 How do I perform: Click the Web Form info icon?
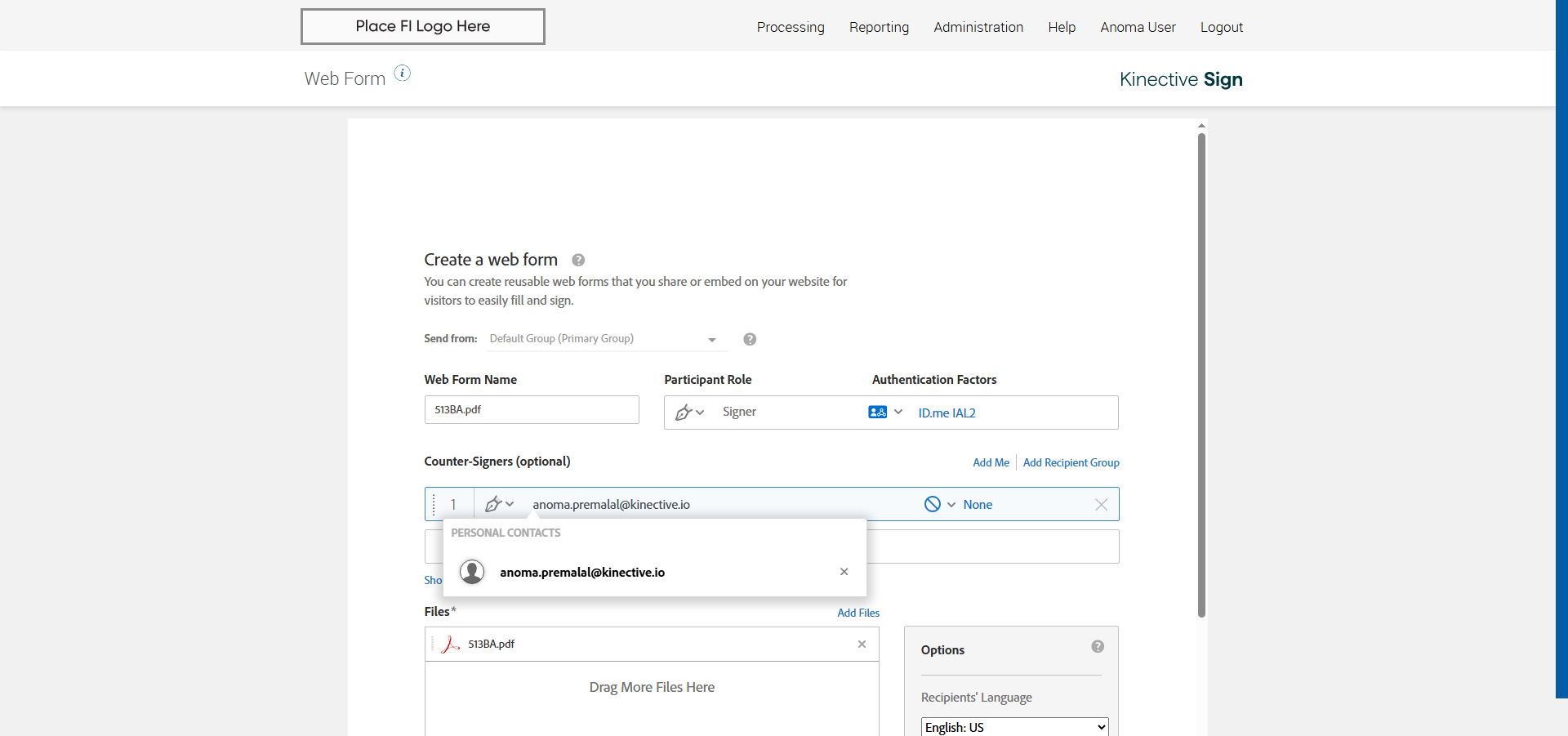[403, 74]
